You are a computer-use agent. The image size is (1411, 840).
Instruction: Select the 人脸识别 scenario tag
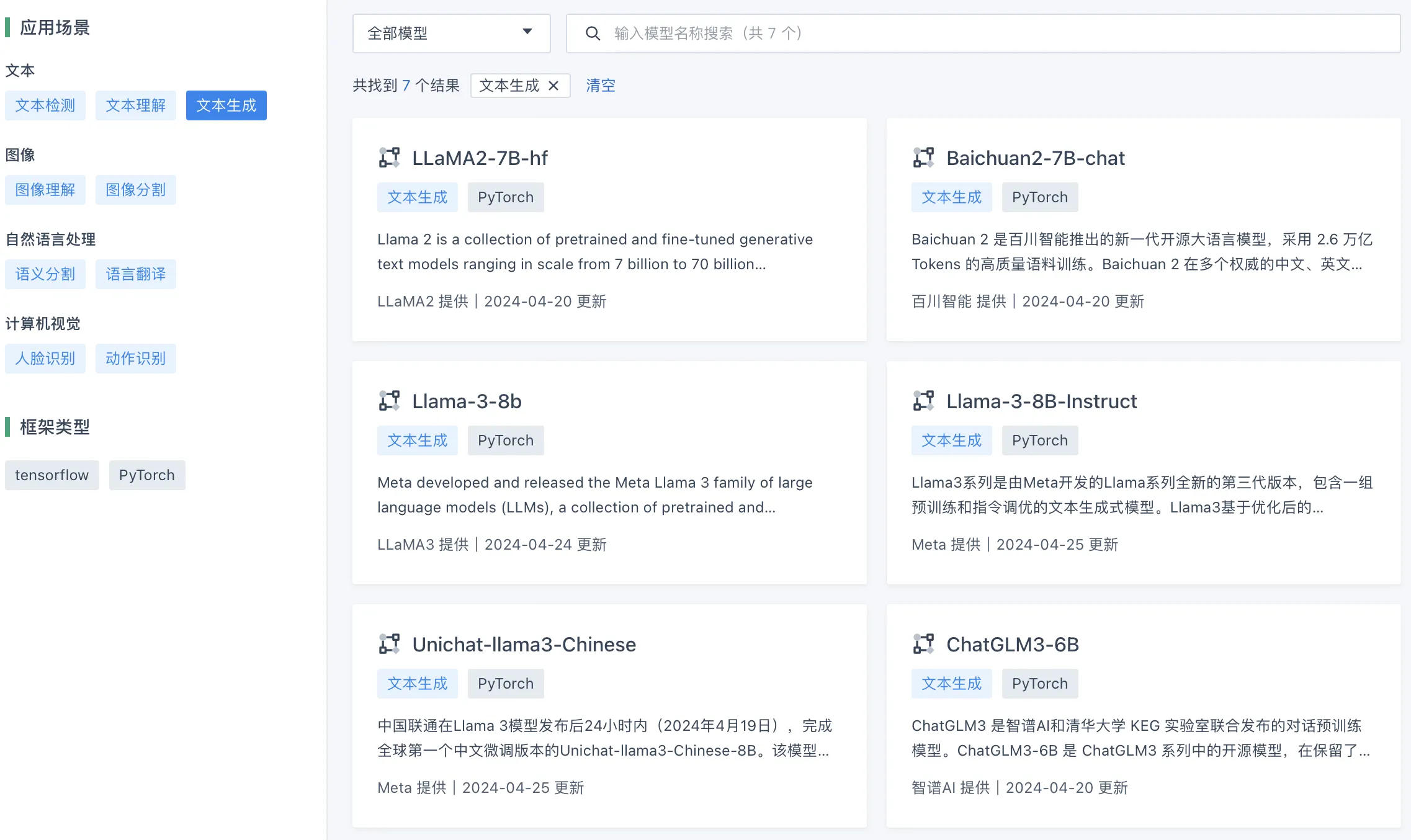pos(45,359)
